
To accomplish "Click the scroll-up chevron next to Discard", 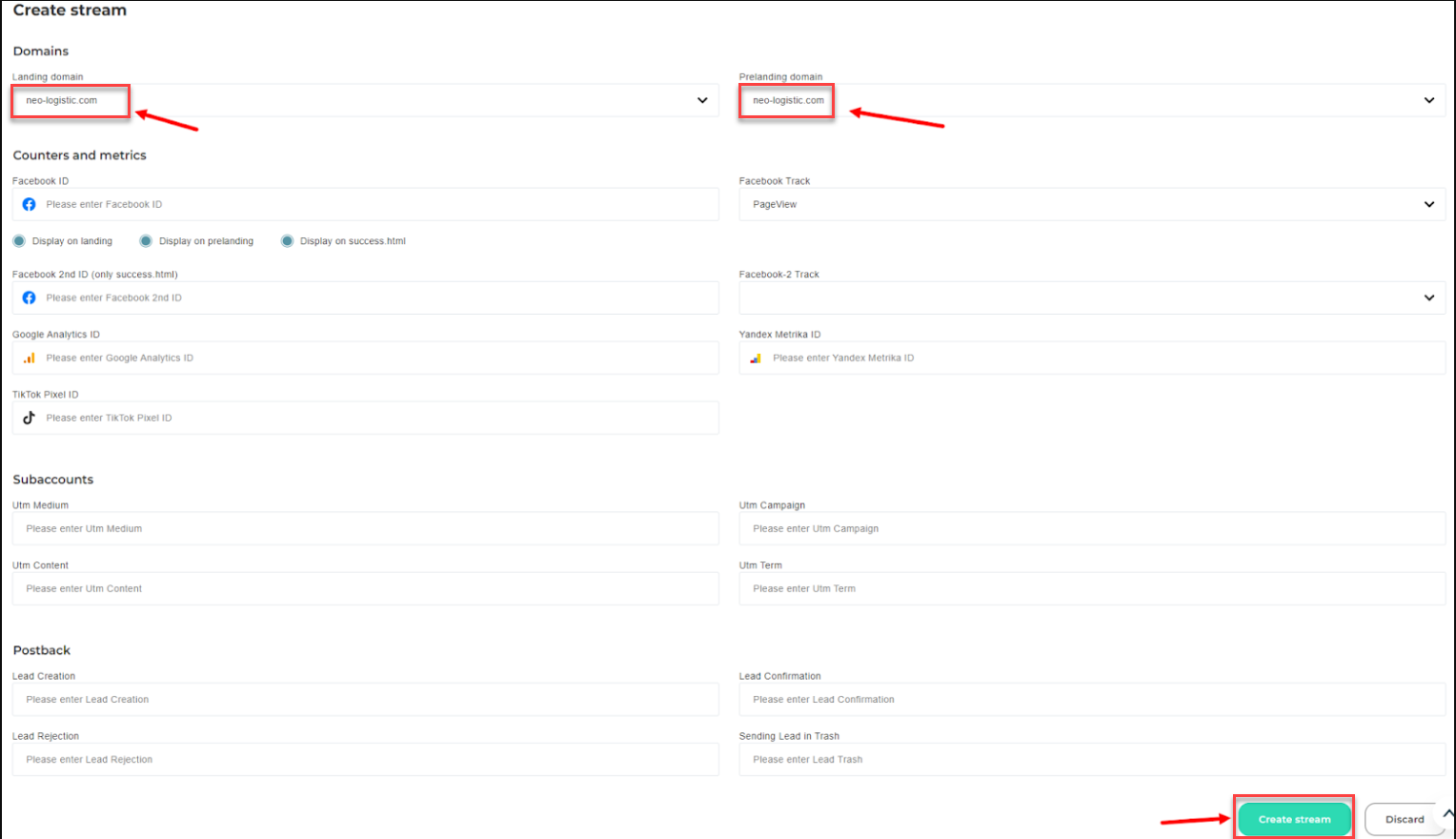I will [1448, 813].
